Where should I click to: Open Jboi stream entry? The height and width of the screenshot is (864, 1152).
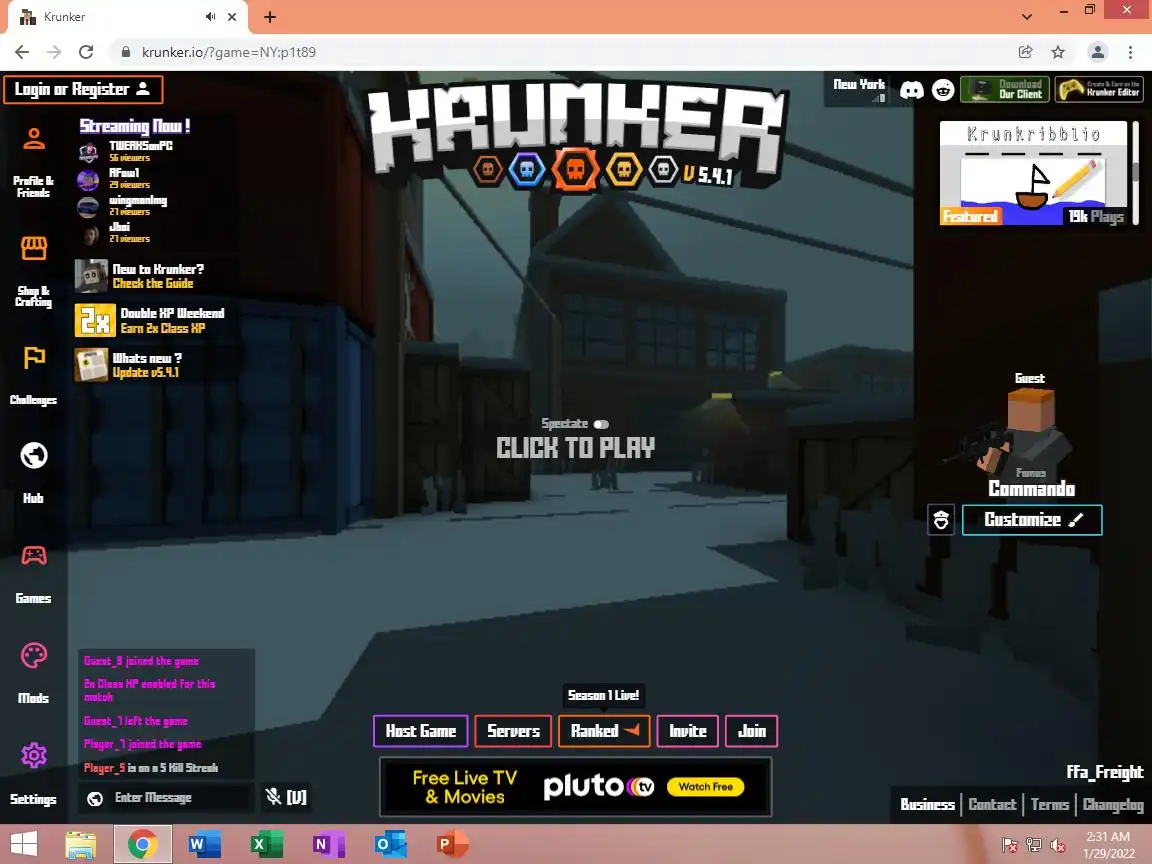(114, 232)
